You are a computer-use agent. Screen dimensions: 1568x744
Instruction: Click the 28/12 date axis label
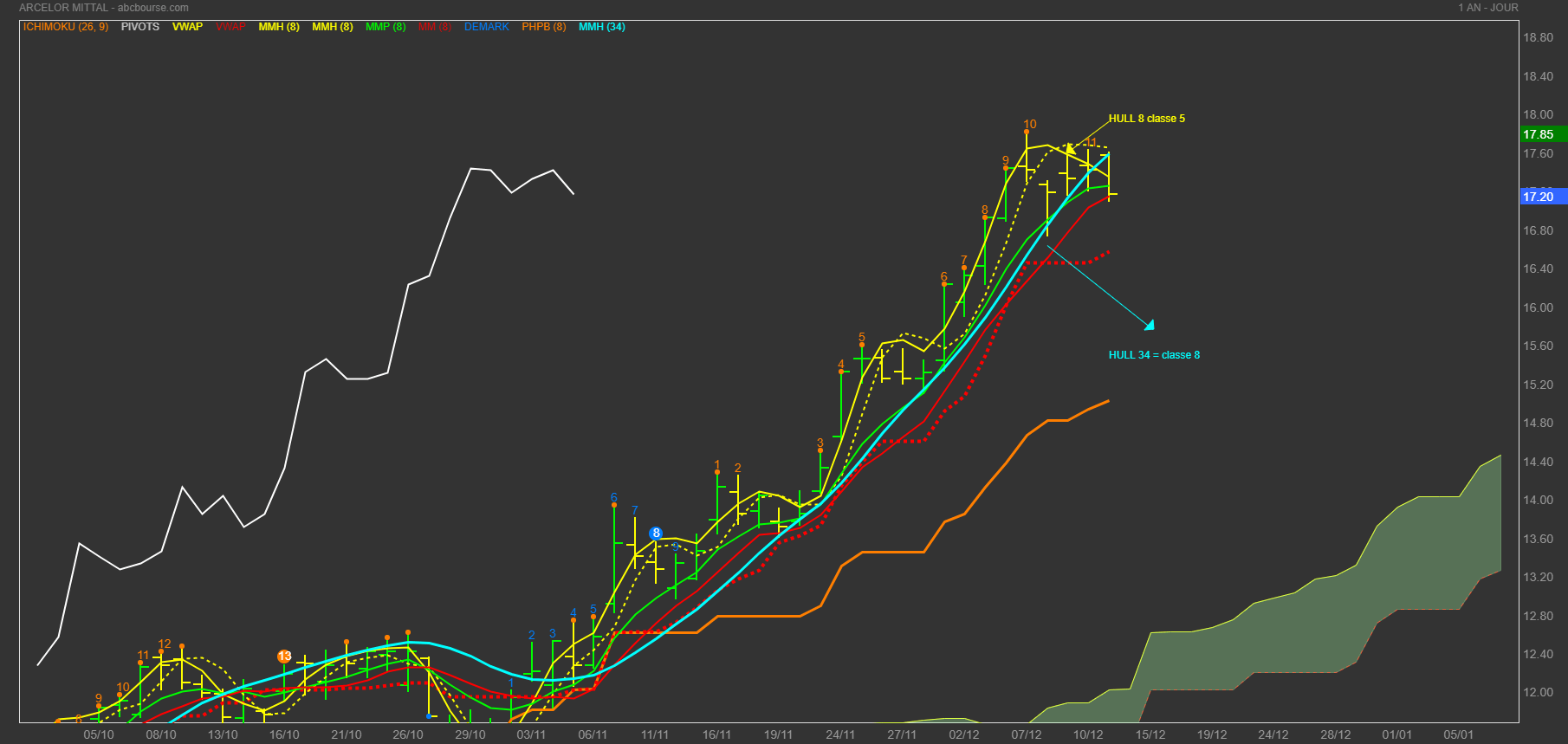1336,734
